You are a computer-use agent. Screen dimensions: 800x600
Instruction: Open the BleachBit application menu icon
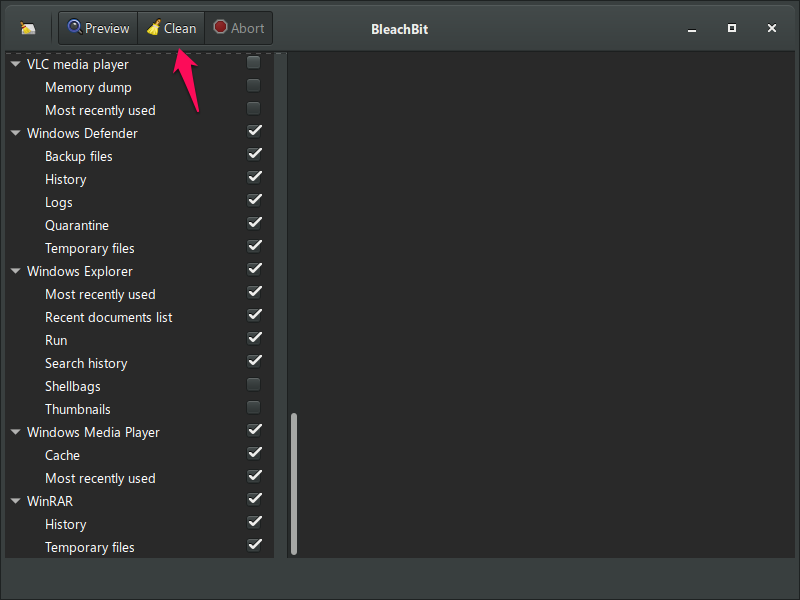coord(28,28)
